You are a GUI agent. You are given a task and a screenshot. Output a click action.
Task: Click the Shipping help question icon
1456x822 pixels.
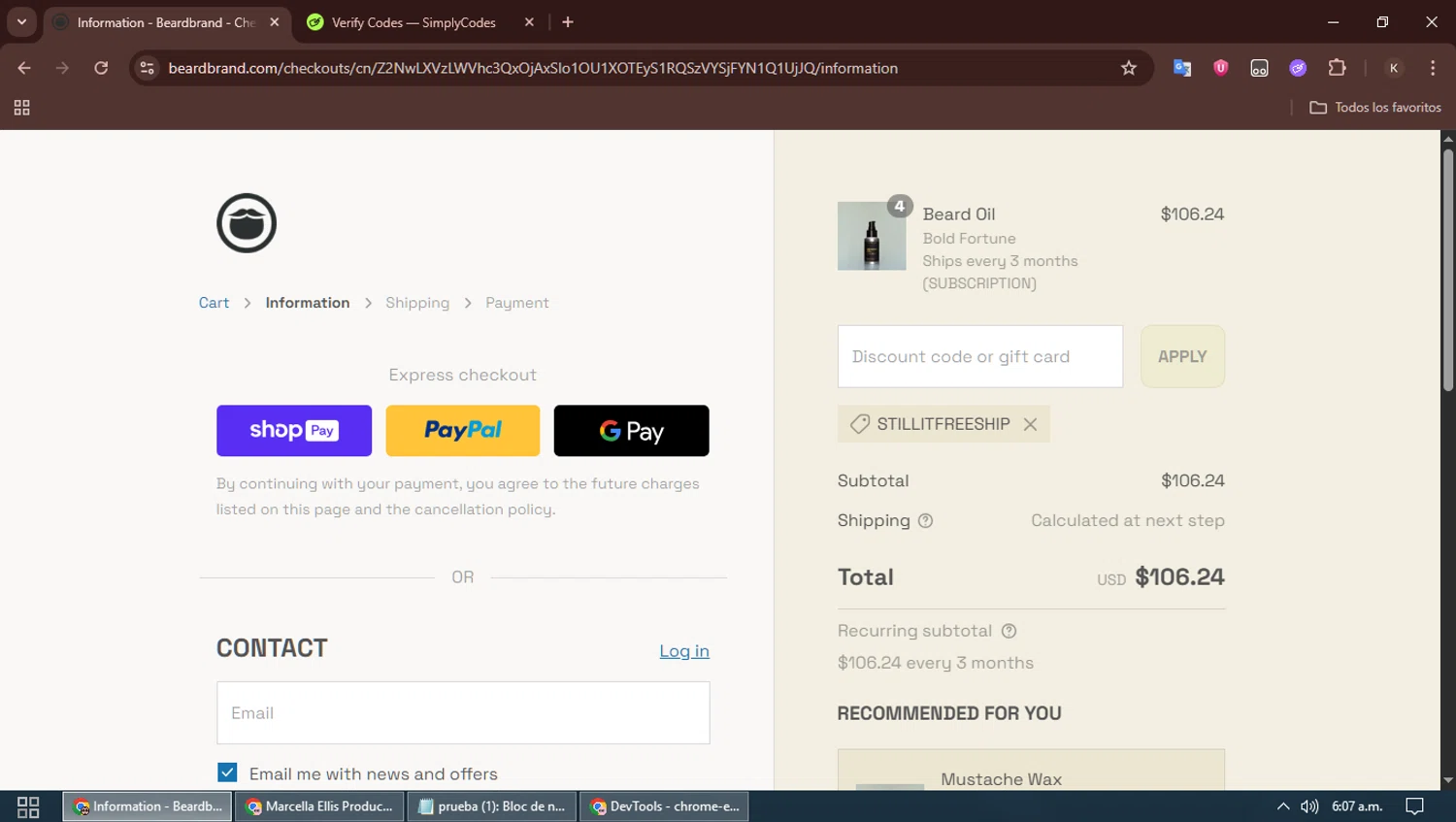[925, 521]
